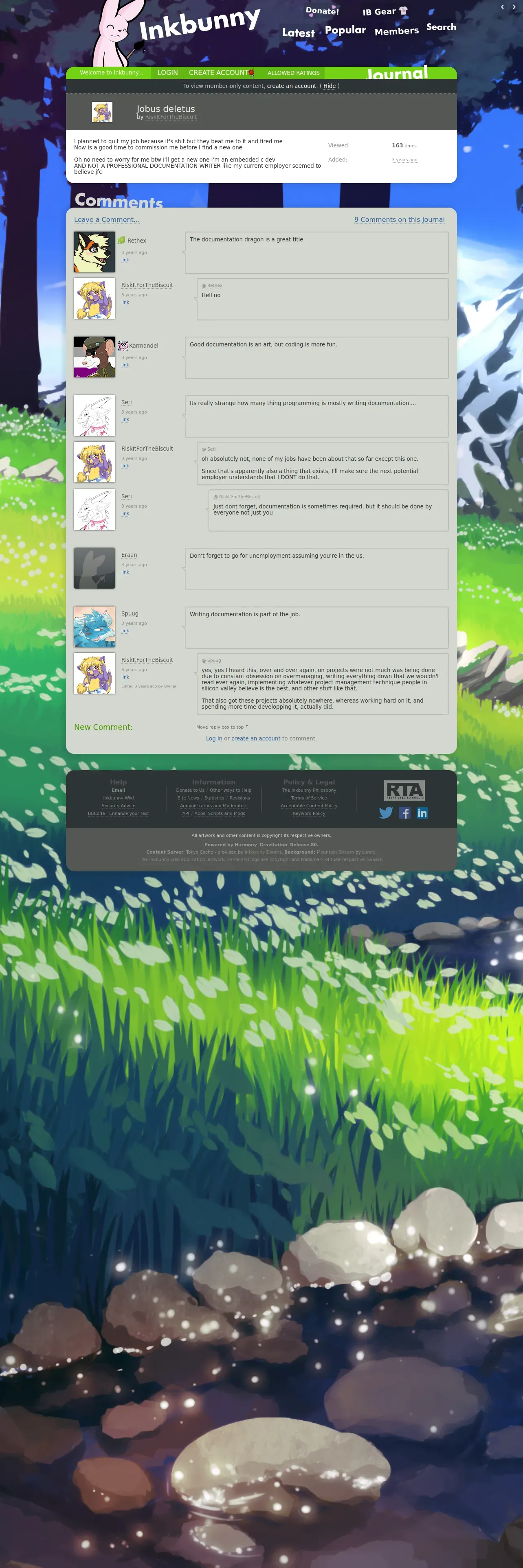Open the Twitter icon in the footer
Viewport: 523px width, 1568px height.
[385, 812]
